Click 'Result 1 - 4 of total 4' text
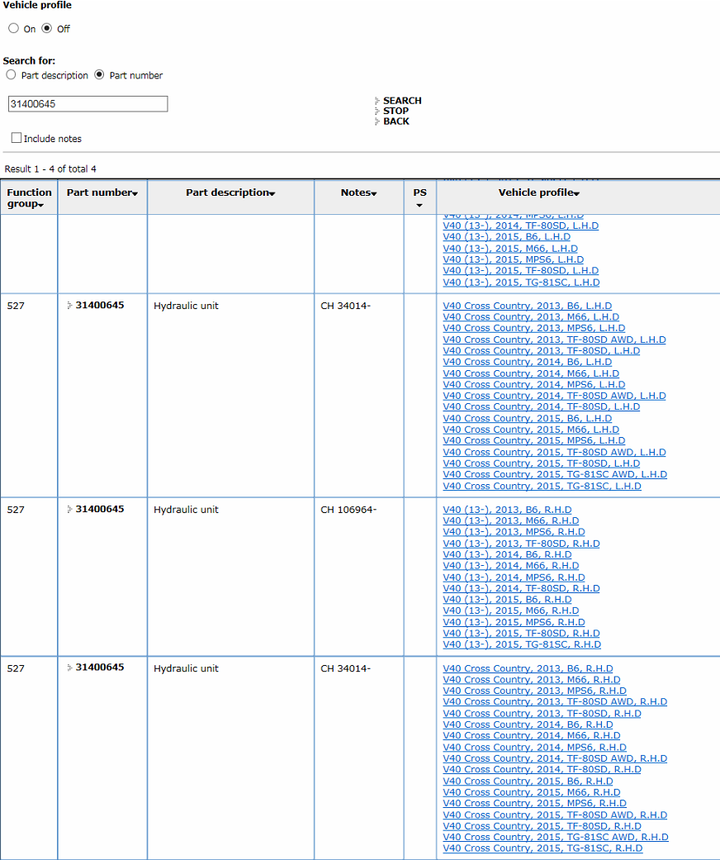The height and width of the screenshot is (860, 720). point(50,169)
